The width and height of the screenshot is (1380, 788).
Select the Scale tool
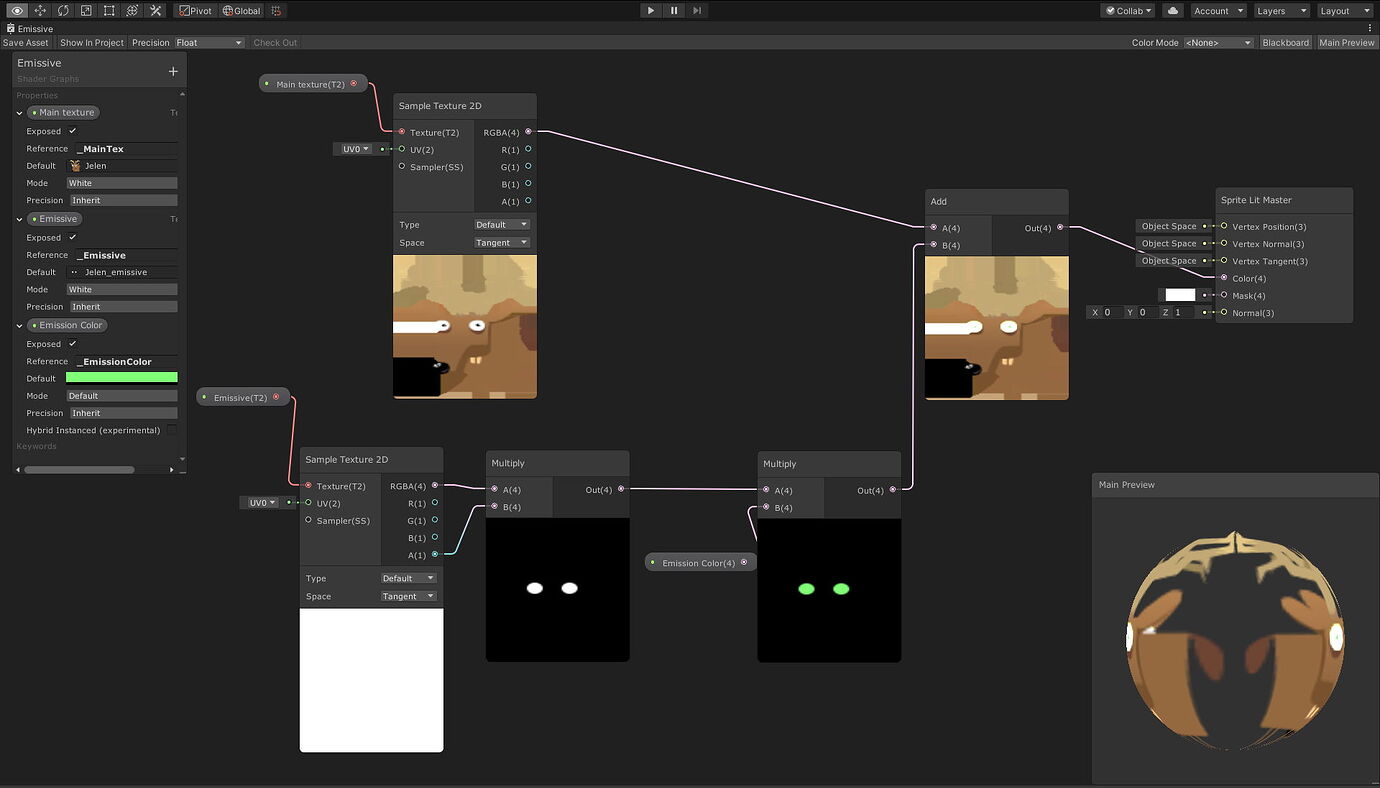click(x=85, y=11)
